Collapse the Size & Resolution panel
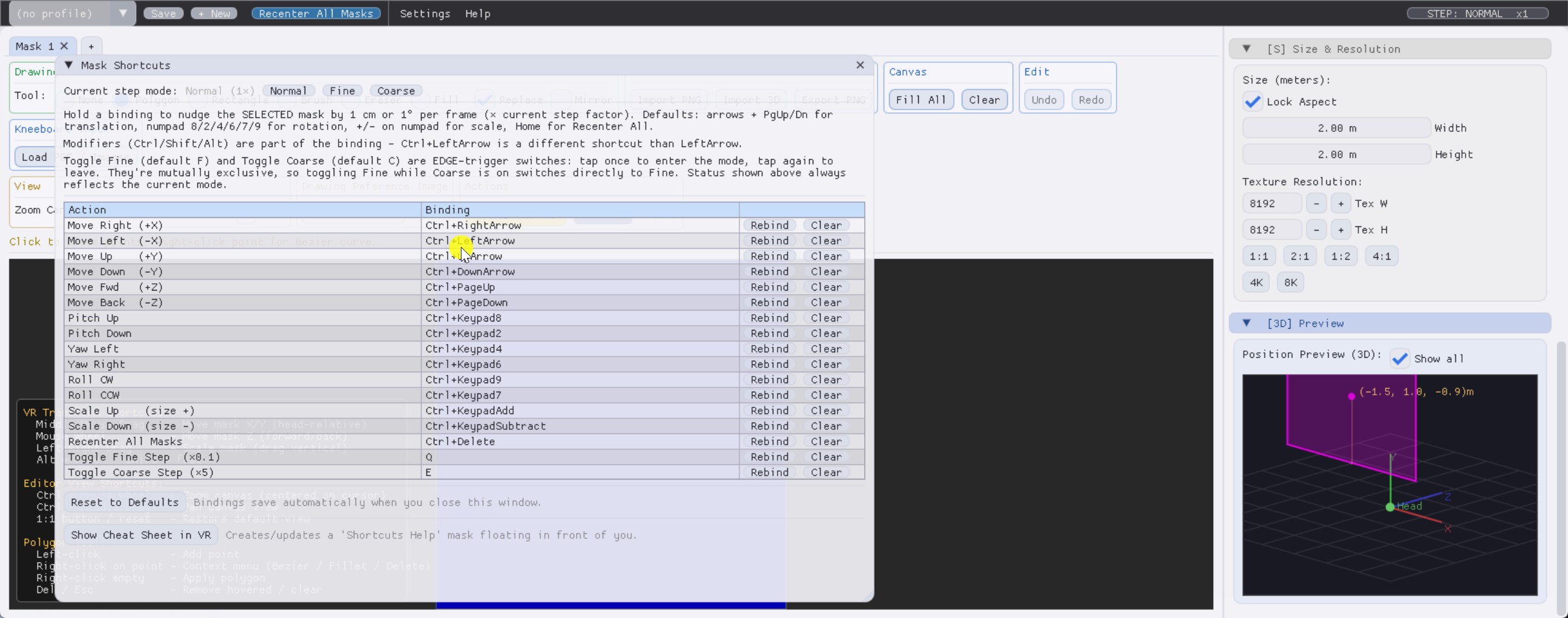 tap(1247, 48)
